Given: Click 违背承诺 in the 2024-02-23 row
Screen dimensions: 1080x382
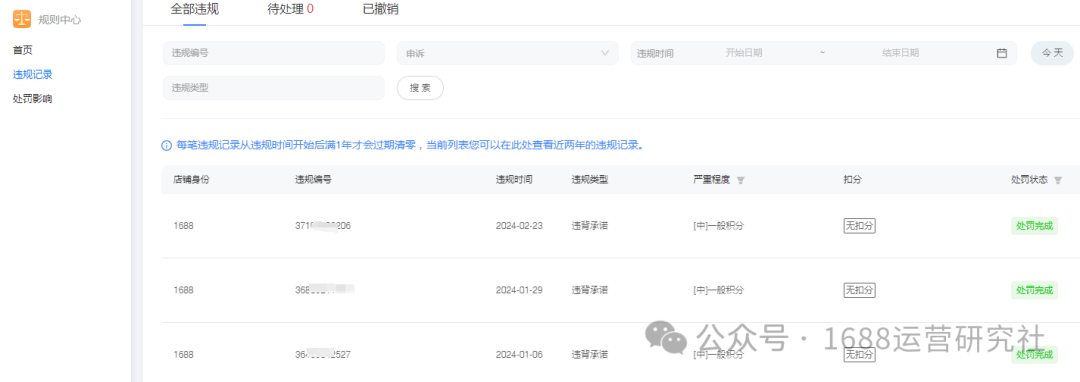Looking at the screenshot, I should (590, 226).
